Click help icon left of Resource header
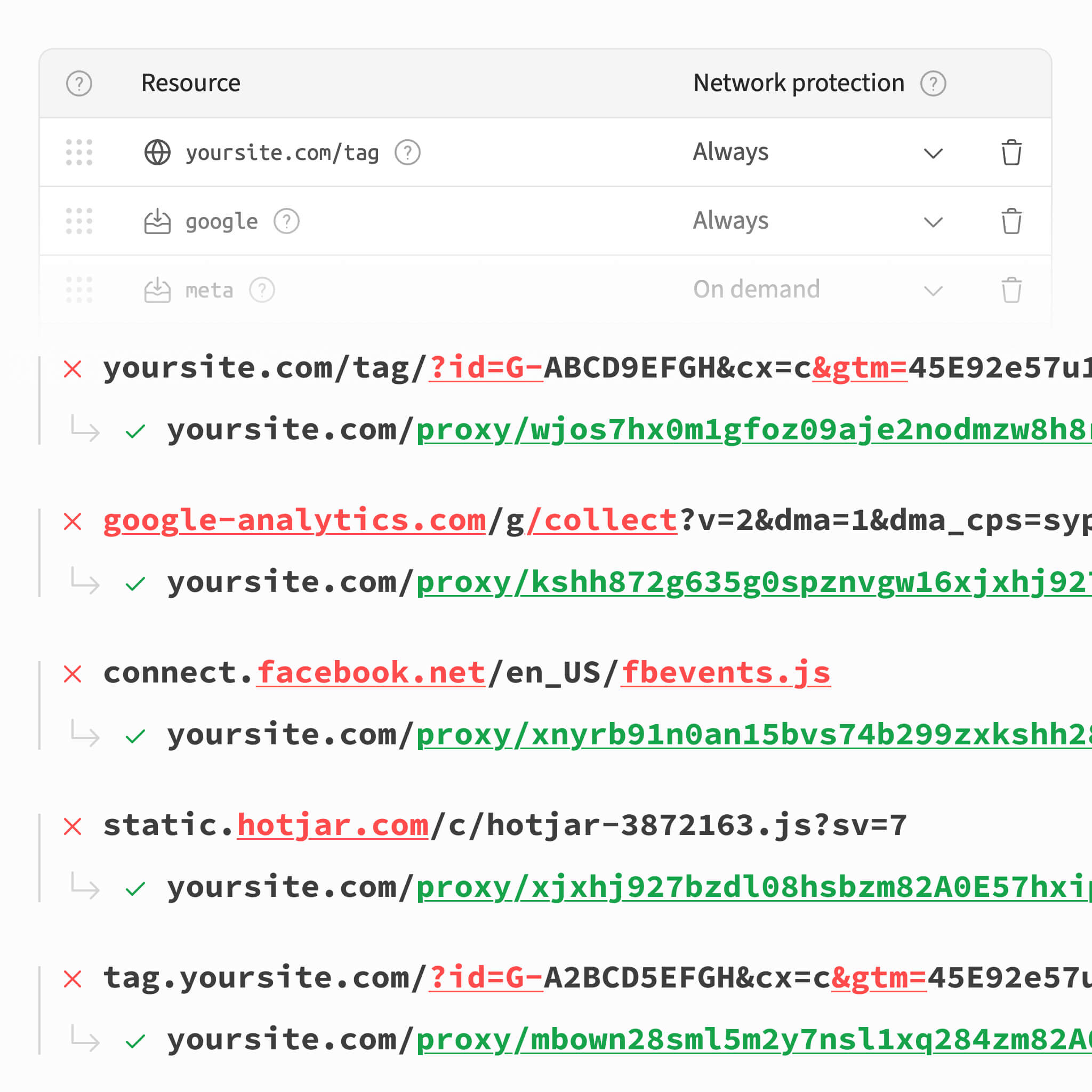This screenshot has width=1092, height=1092. pyautogui.click(x=79, y=84)
